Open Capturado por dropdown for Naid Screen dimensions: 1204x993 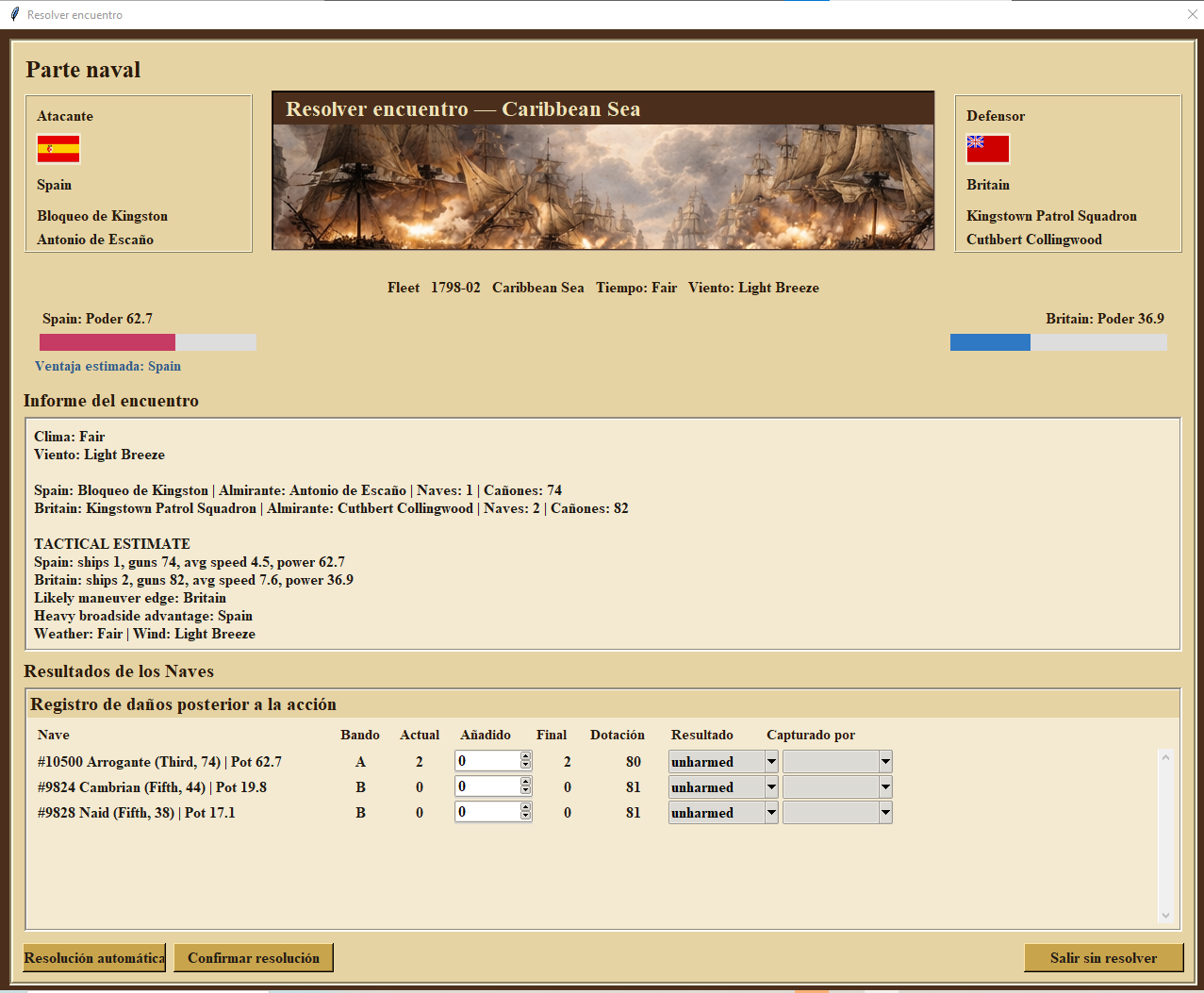885,813
